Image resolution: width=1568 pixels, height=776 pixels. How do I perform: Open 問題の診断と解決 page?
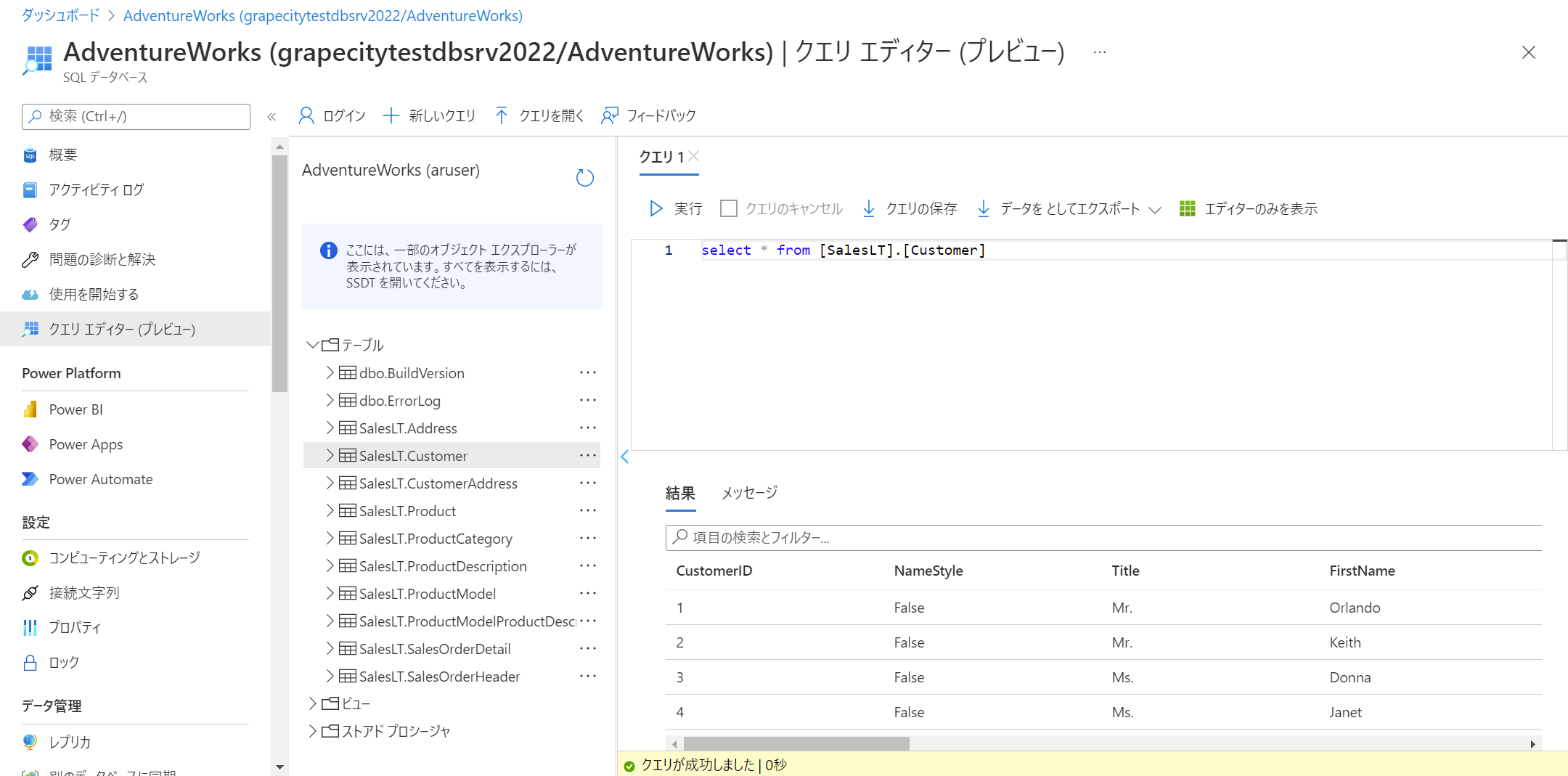coord(102,259)
